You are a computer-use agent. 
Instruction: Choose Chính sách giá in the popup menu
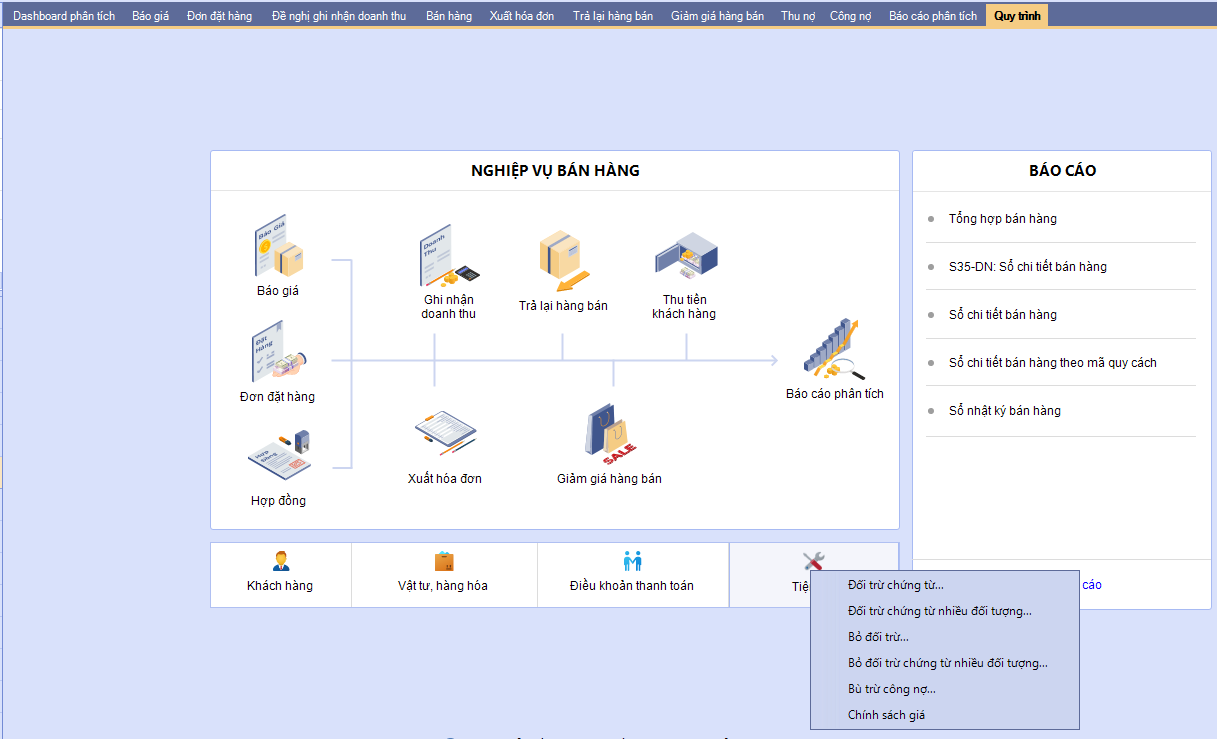[x=886, y=715]
